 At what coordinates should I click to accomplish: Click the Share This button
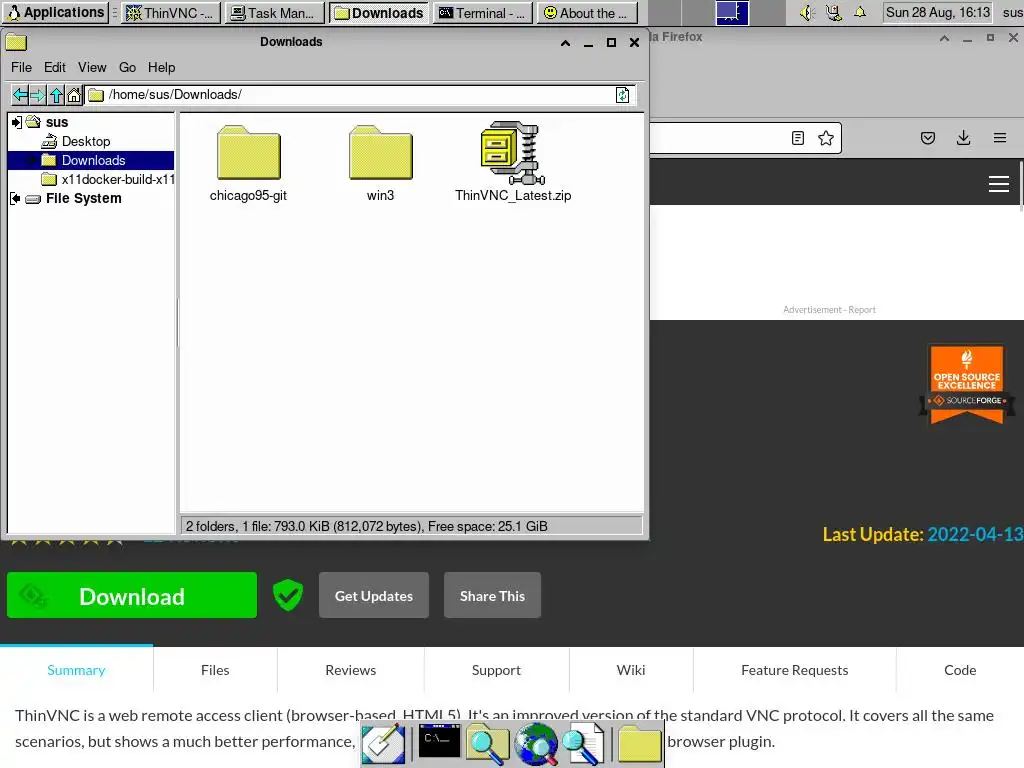click(x=492, y=596)
